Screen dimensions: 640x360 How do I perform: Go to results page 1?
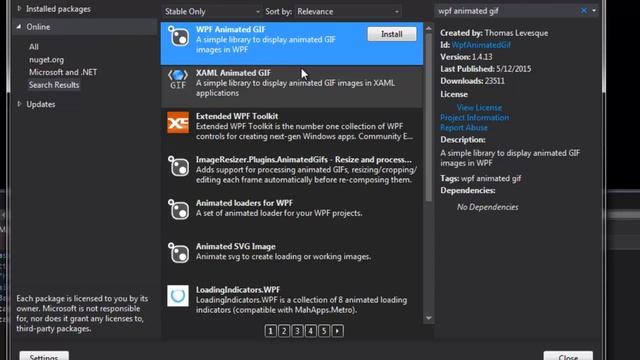click(270, 331)
